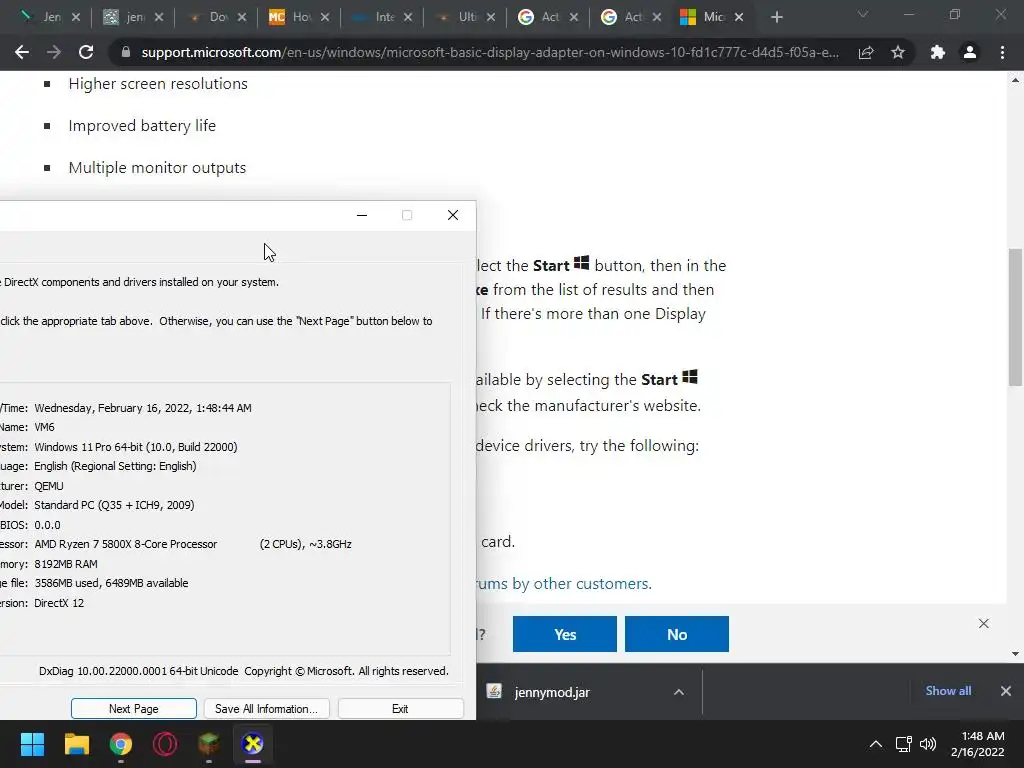Bookmark the page with the star icon
The image size is (1024, 768).
point(898,52)
